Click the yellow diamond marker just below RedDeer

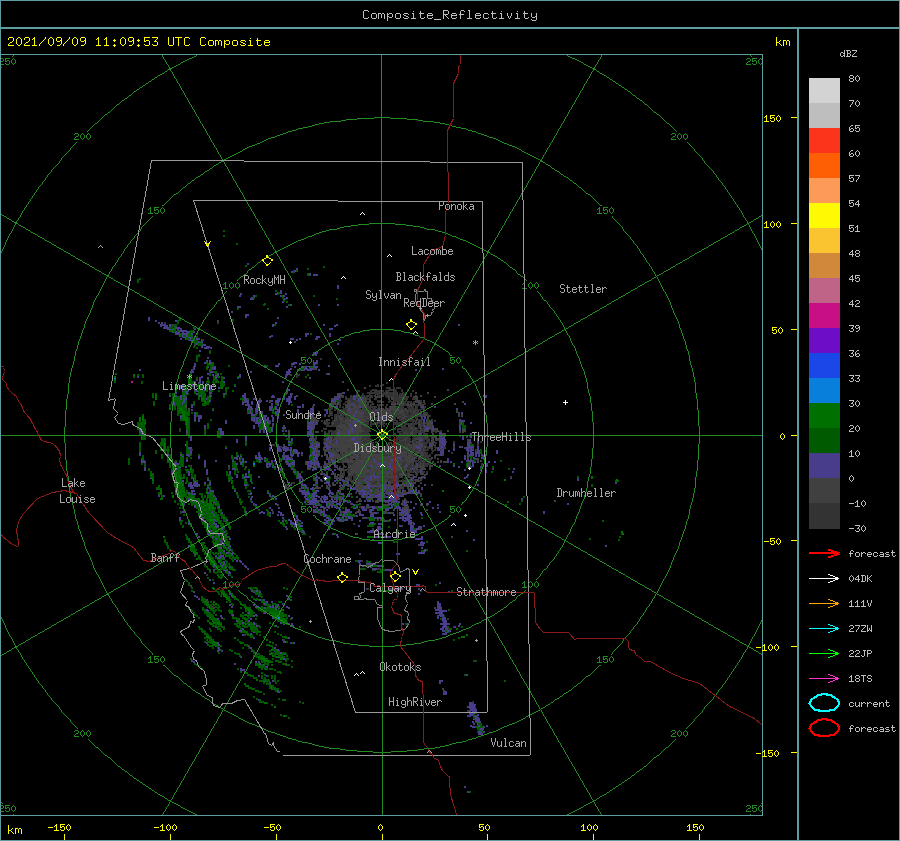(411, 324)
